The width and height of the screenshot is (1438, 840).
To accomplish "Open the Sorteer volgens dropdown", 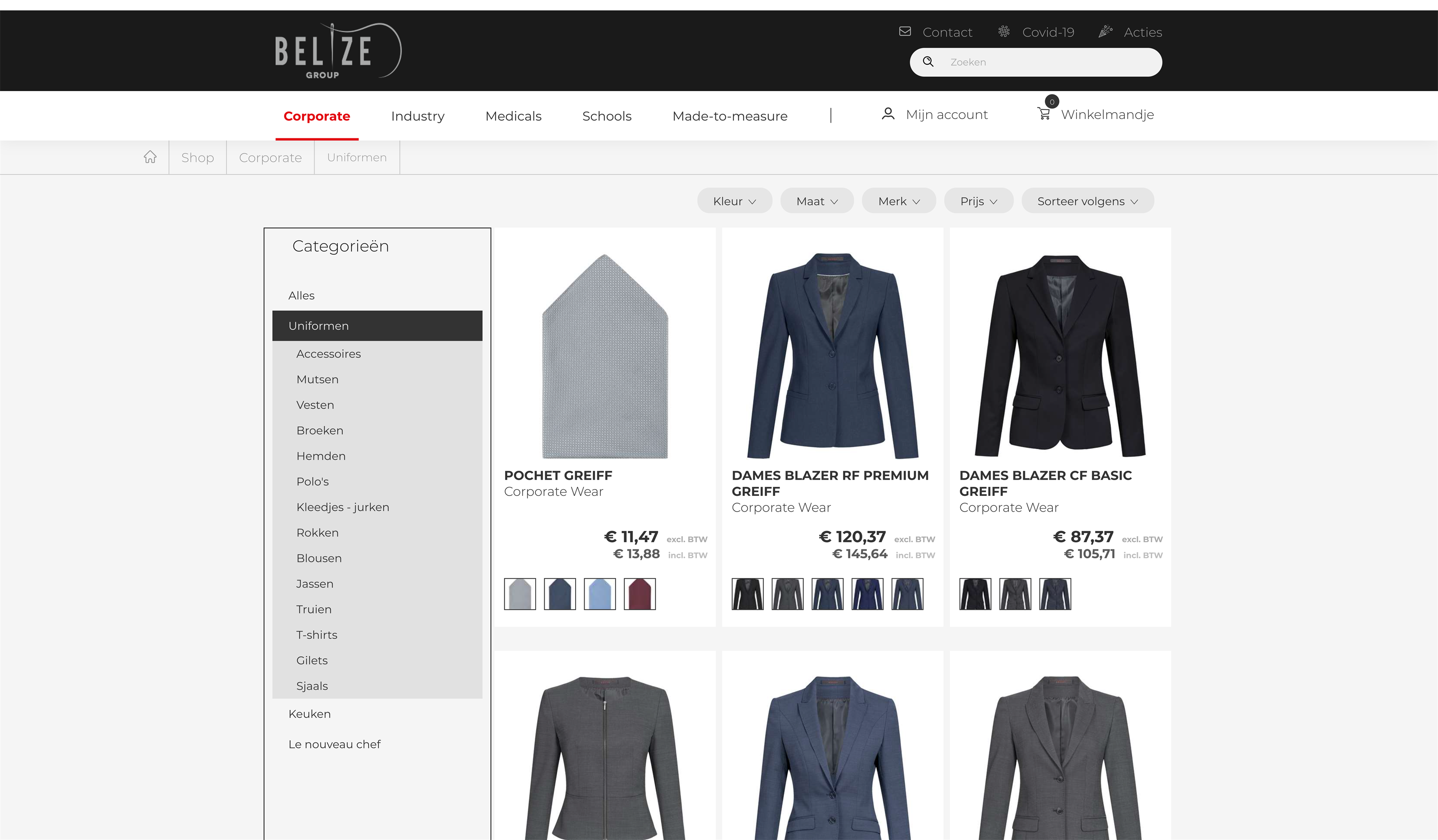I will 1087,201.
